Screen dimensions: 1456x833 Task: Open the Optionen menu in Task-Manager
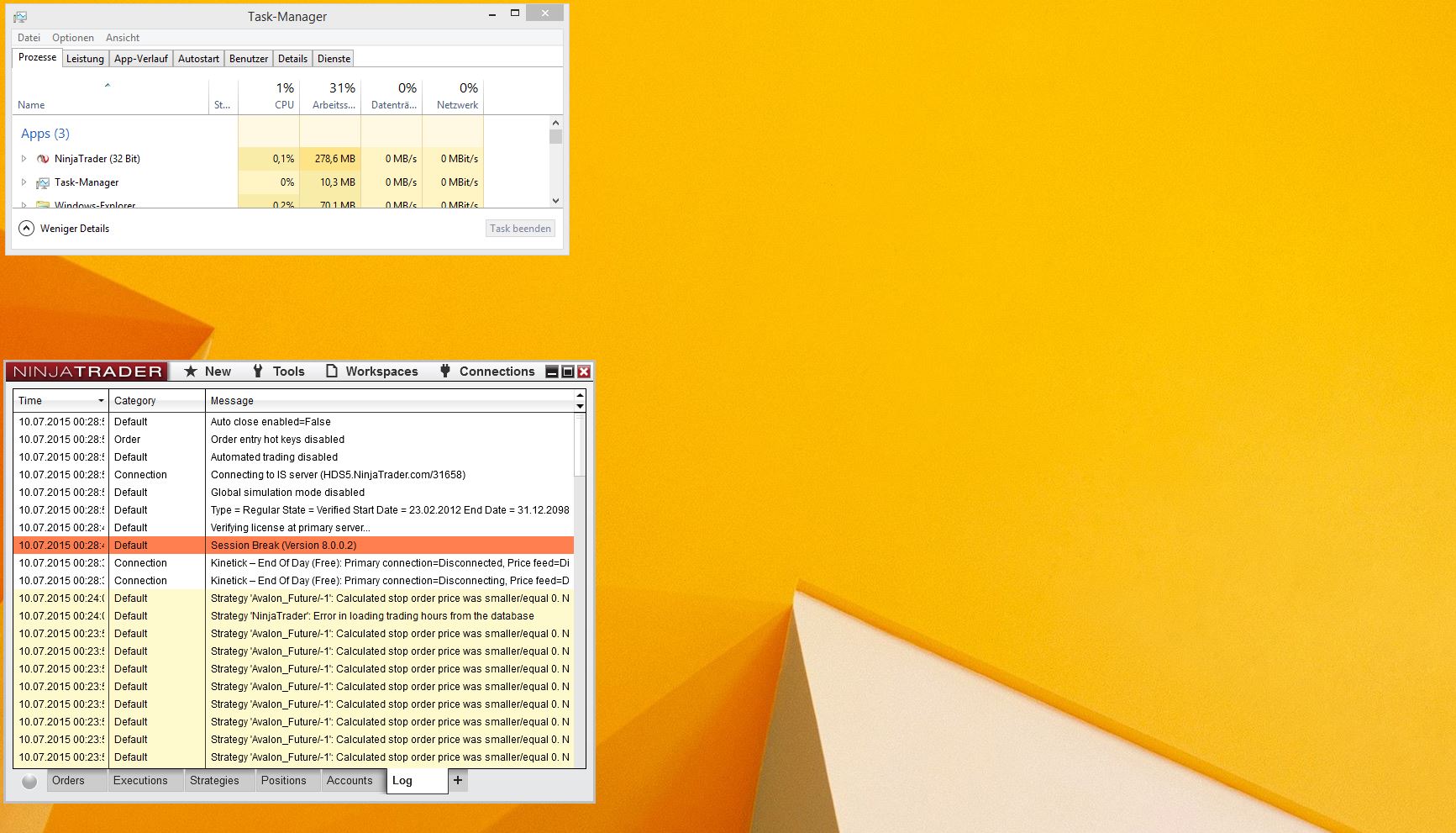pos(73,38)
